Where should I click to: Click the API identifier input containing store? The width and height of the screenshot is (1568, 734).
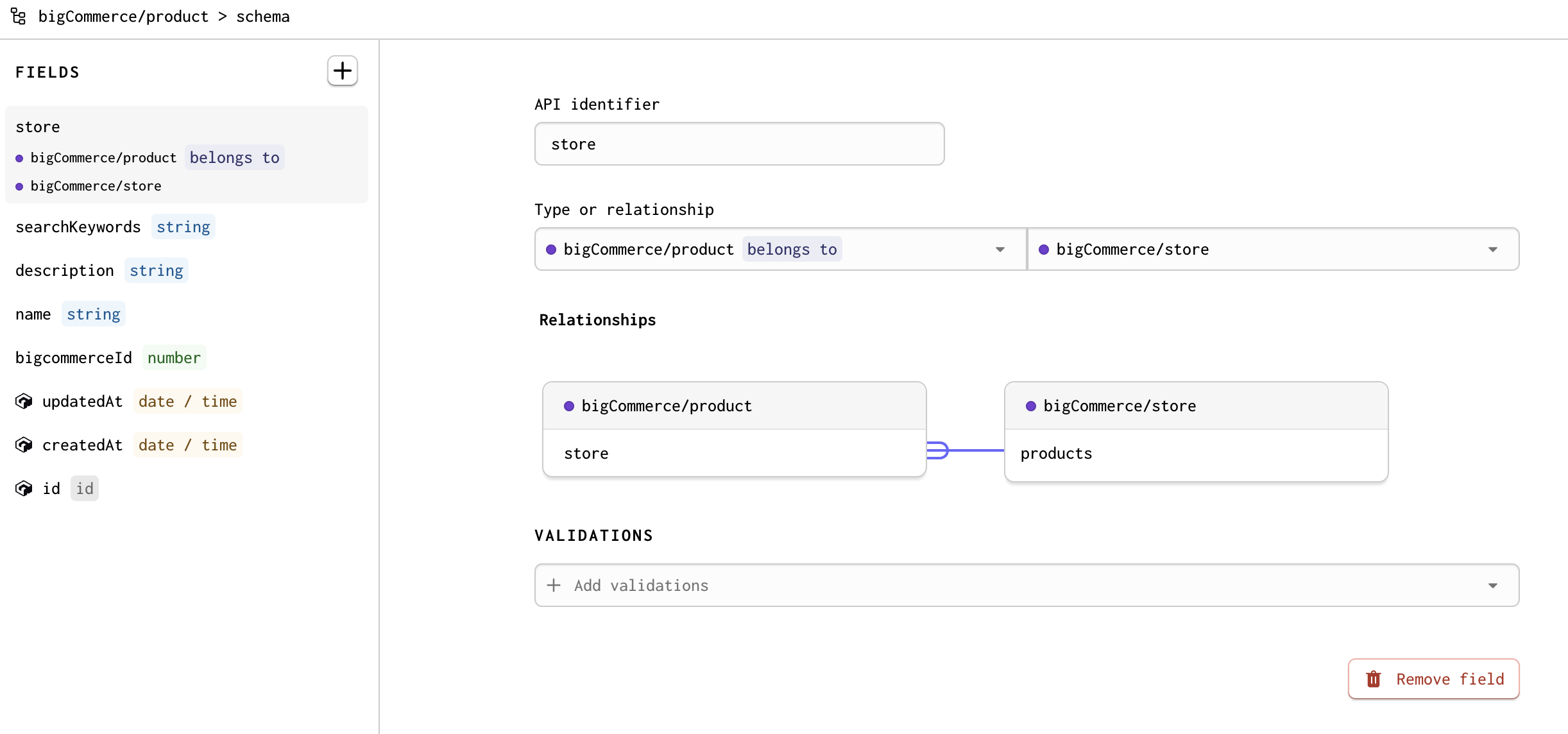[739, 144]
